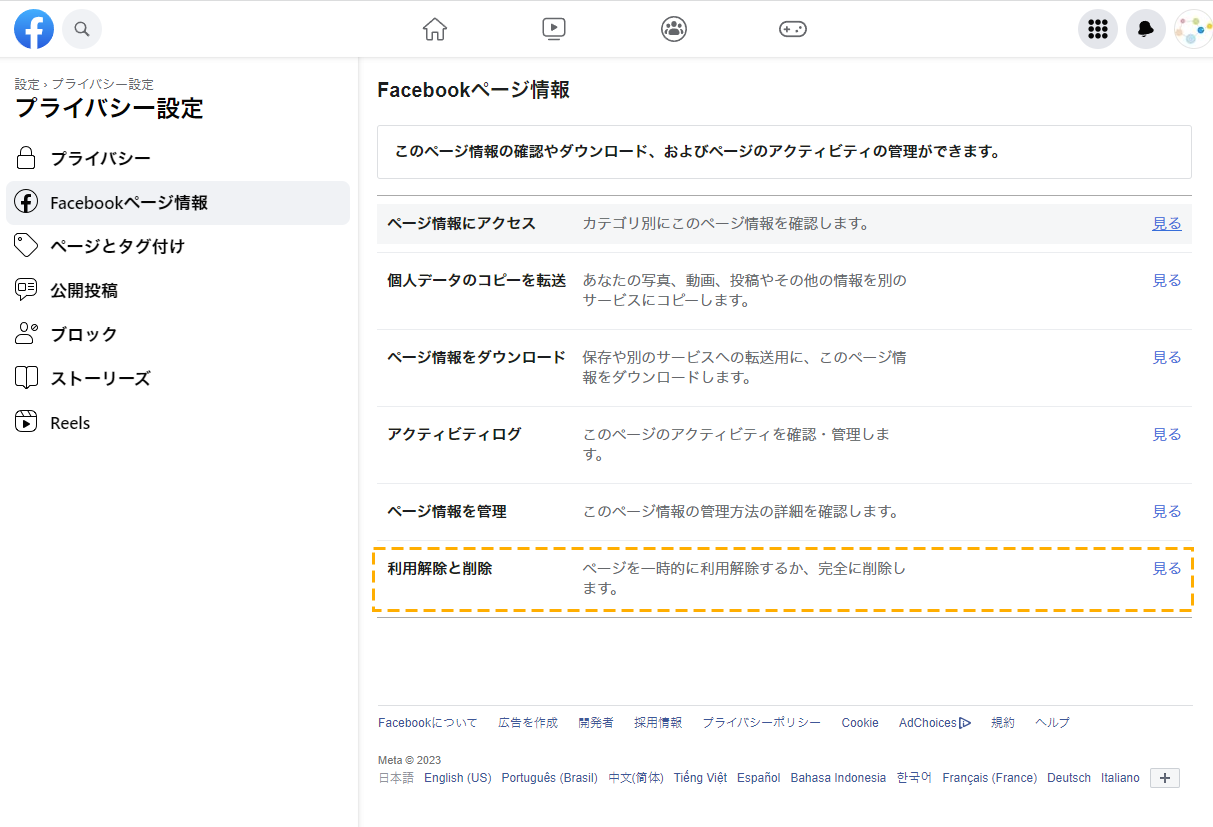Select 公開投稿 in the sidebar

pos(178,290)
